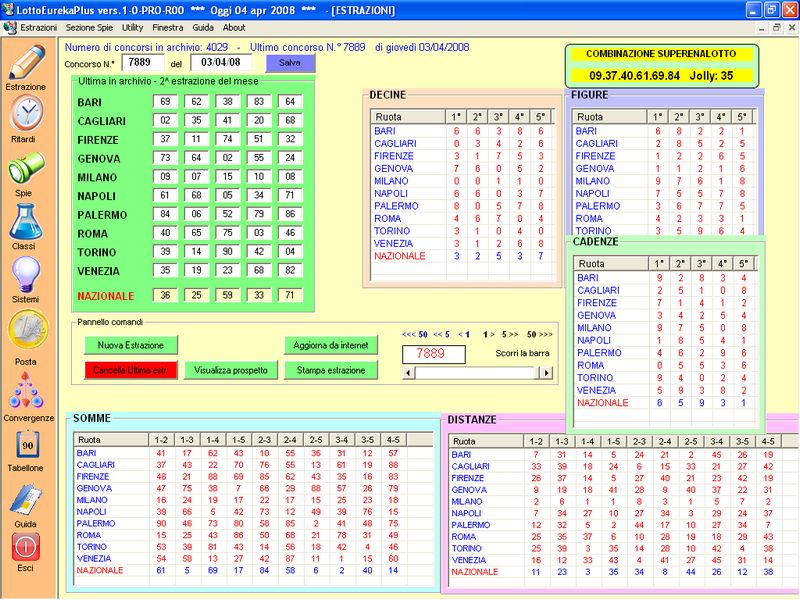Click the draw navigation scrollbar track
800x600 pixels.
tap(477, 373)
